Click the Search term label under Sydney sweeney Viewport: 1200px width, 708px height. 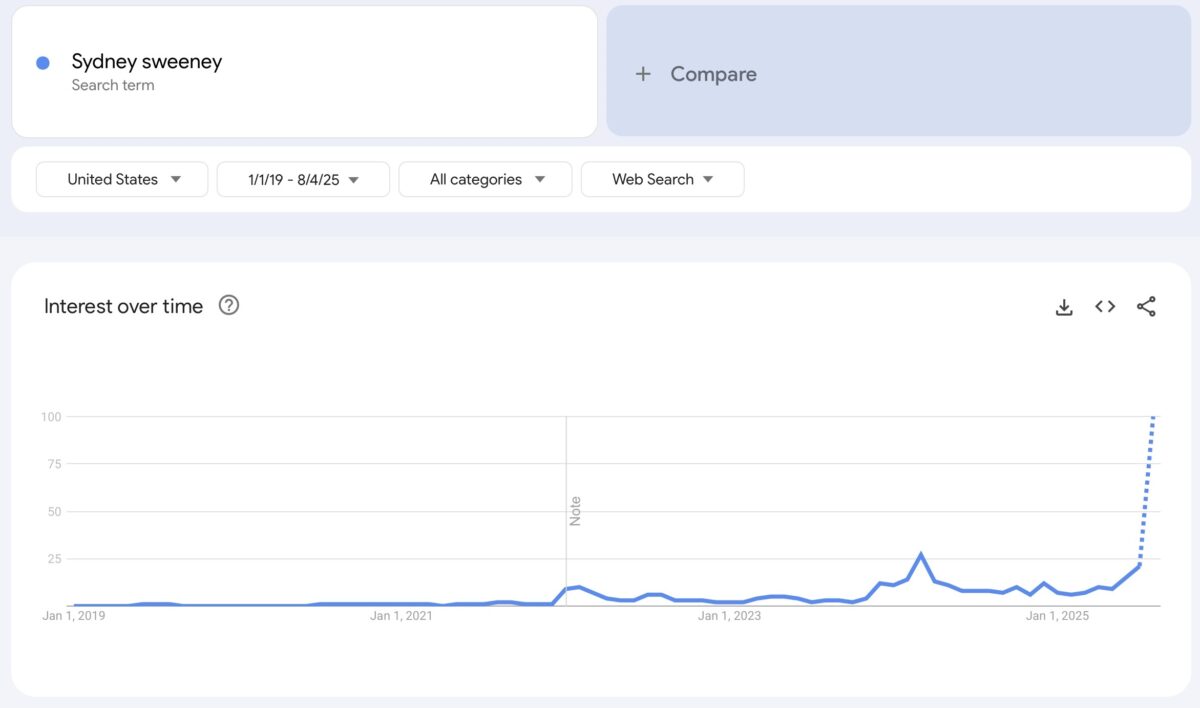(113, 85)
